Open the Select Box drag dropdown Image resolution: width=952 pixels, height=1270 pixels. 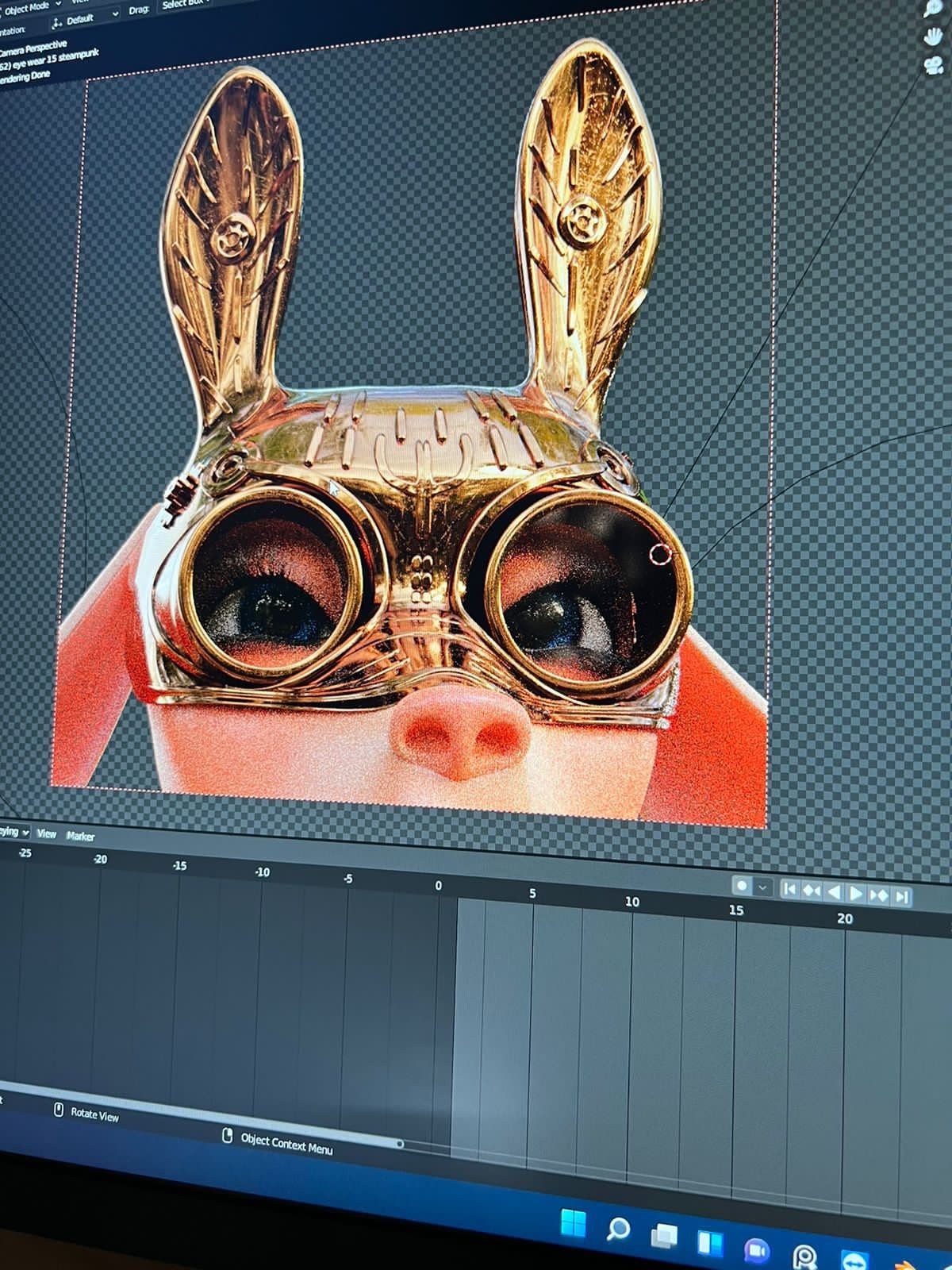click(184, 4)
